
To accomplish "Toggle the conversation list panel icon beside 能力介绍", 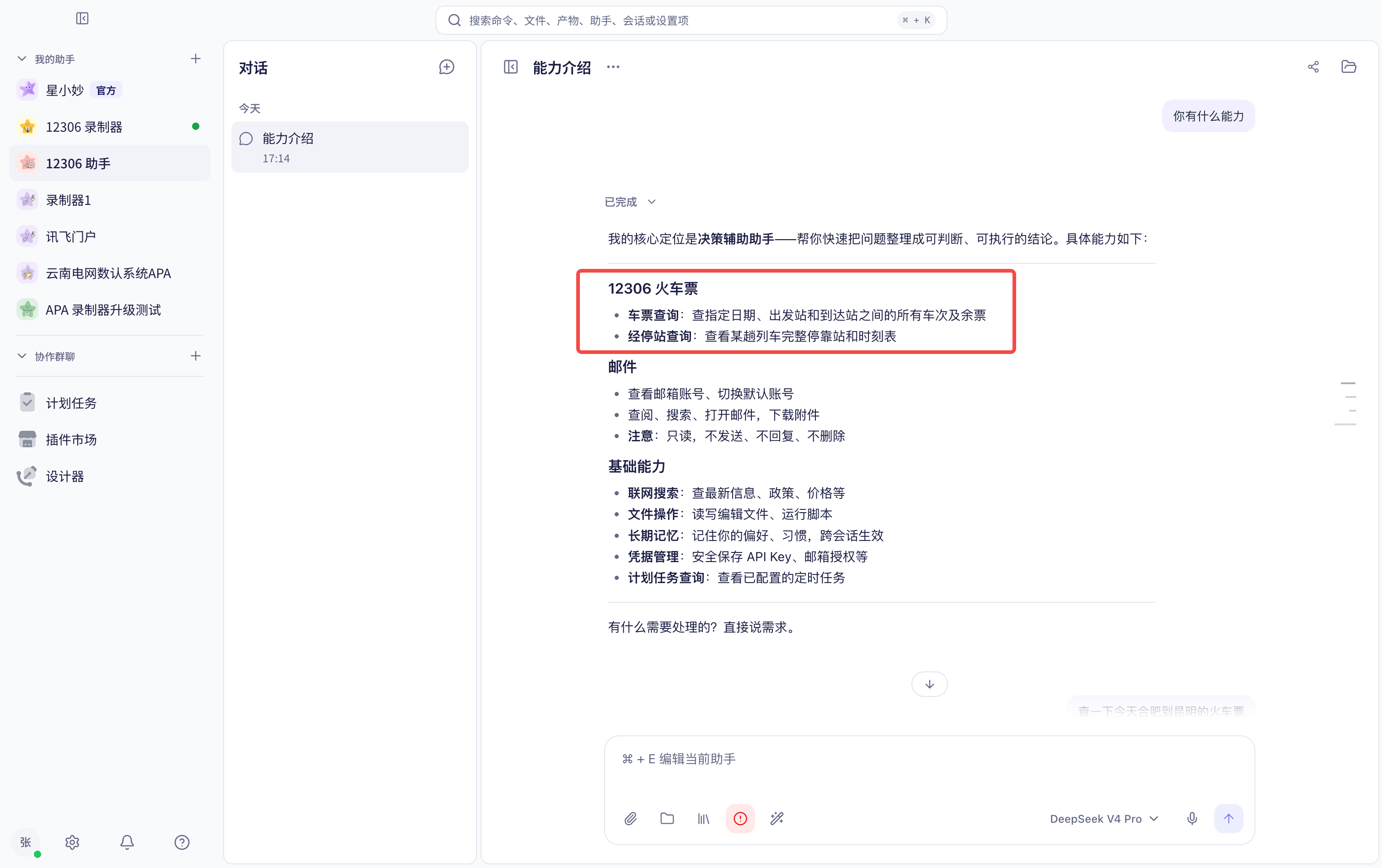I will tap(511, 67).
